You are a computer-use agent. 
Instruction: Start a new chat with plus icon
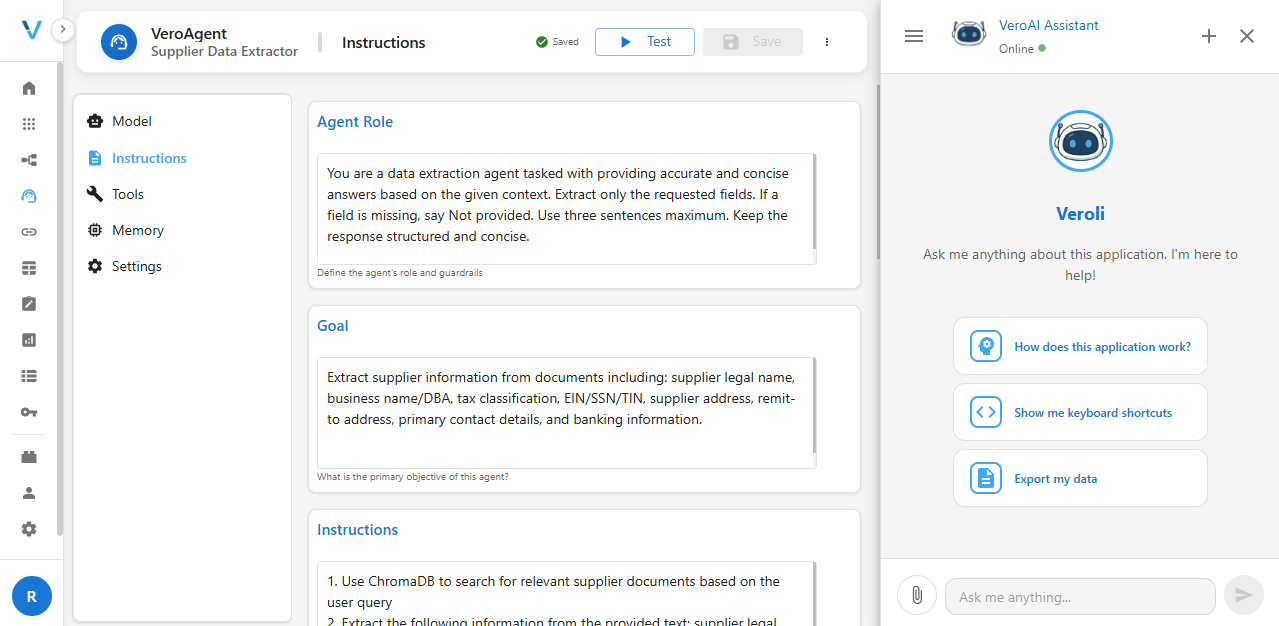(1209, 36)
